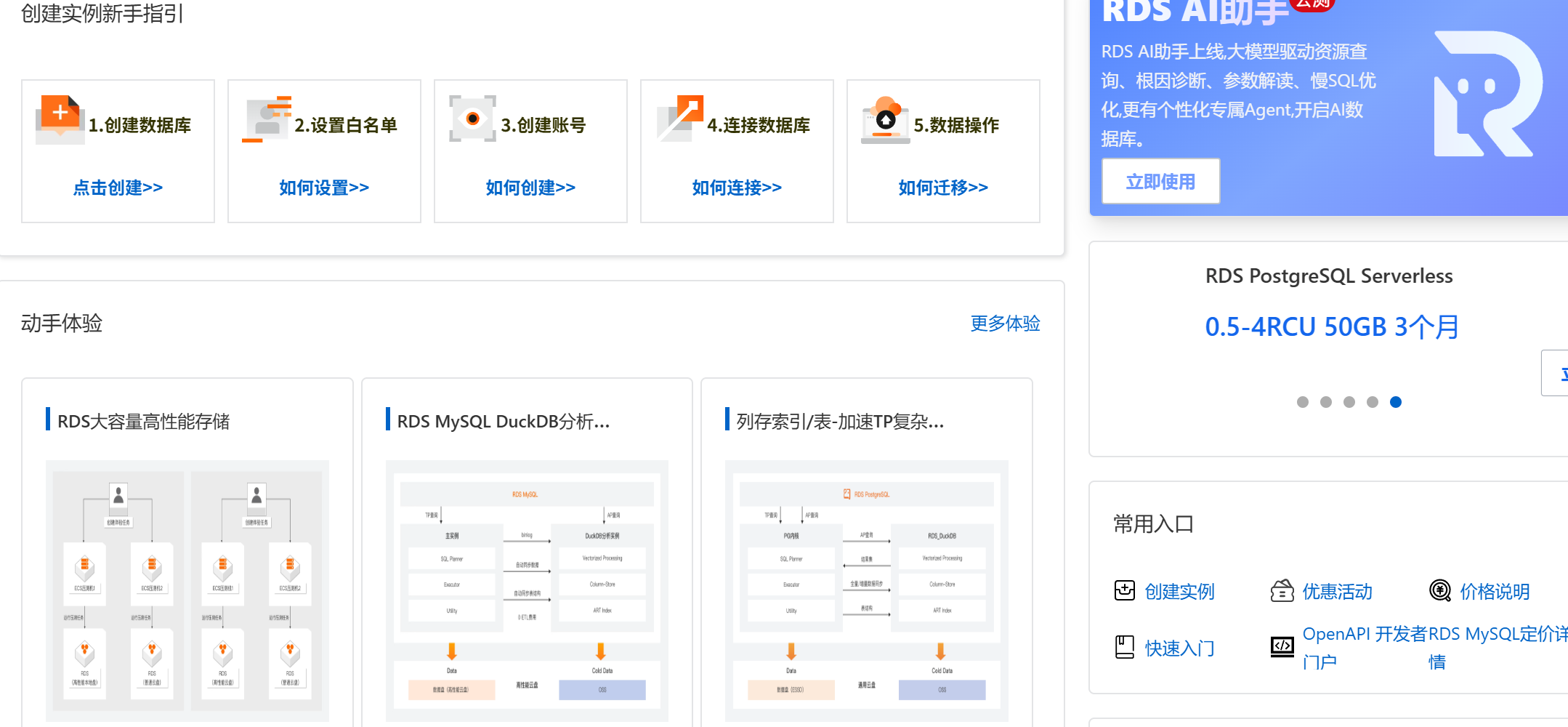Viewport: 1568px width, 727px height.
Task: Open the 如何迁移>> link
Action: click(943, 188)
